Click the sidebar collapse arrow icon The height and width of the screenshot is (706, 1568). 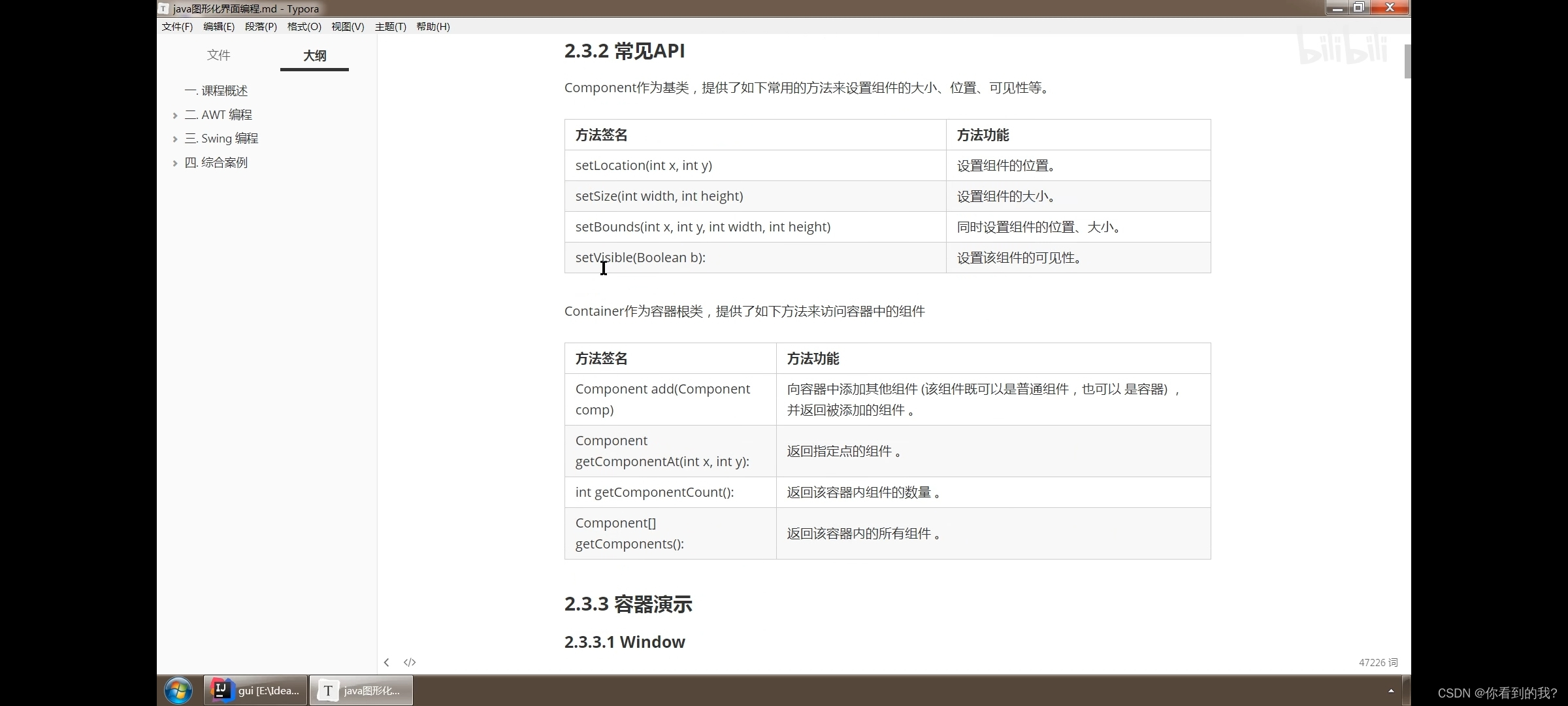coord(387,662)
